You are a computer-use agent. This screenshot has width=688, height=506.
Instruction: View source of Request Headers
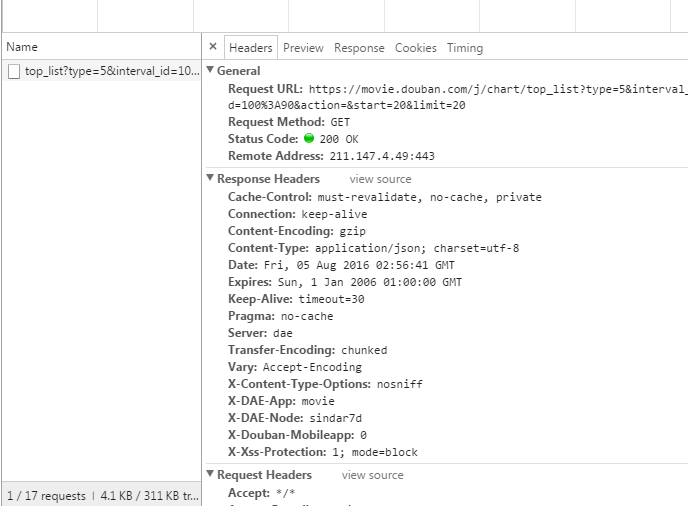tap(372, 475)
